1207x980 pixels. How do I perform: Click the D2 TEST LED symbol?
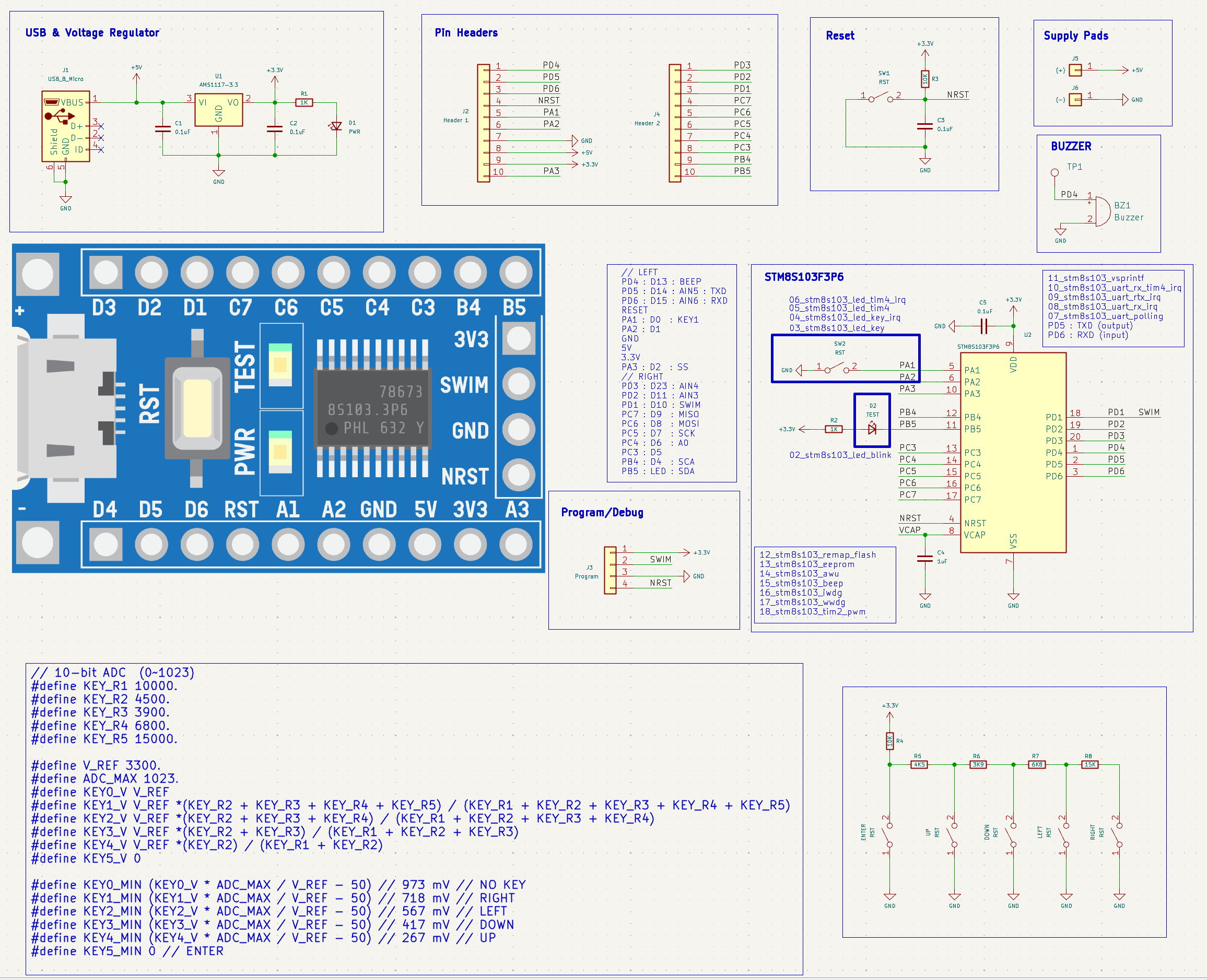click(872, 429)
